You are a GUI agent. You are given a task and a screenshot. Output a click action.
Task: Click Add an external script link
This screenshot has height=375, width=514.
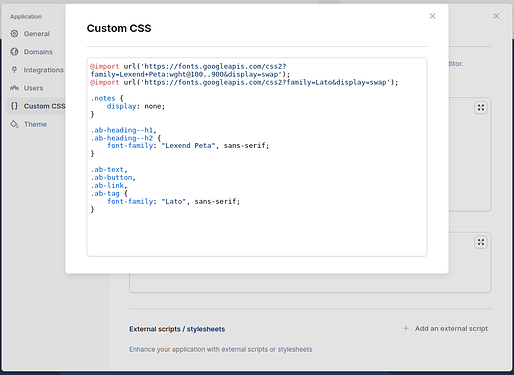tap(451, 328)
